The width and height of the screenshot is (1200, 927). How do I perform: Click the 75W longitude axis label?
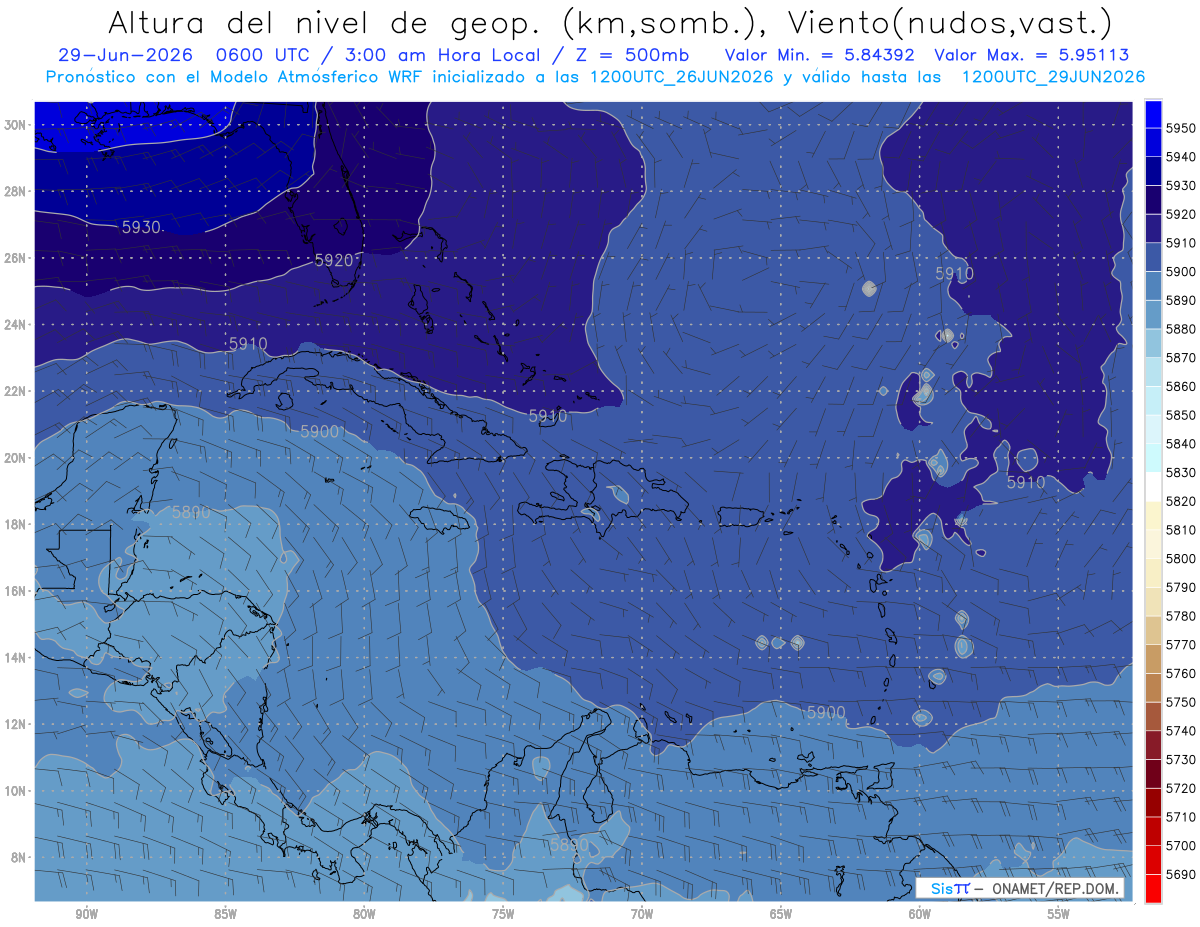[503, 914]
